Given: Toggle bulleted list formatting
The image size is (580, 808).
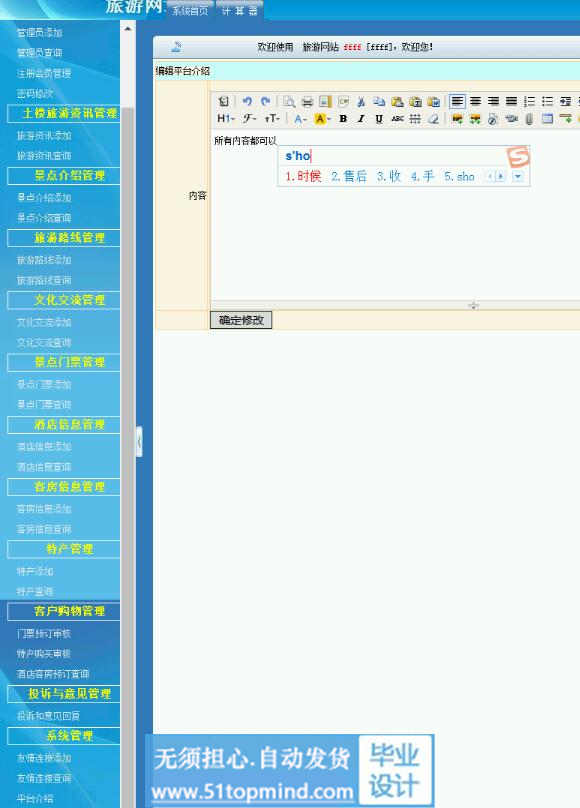Looking at the screenshot, I should point(548,102).
